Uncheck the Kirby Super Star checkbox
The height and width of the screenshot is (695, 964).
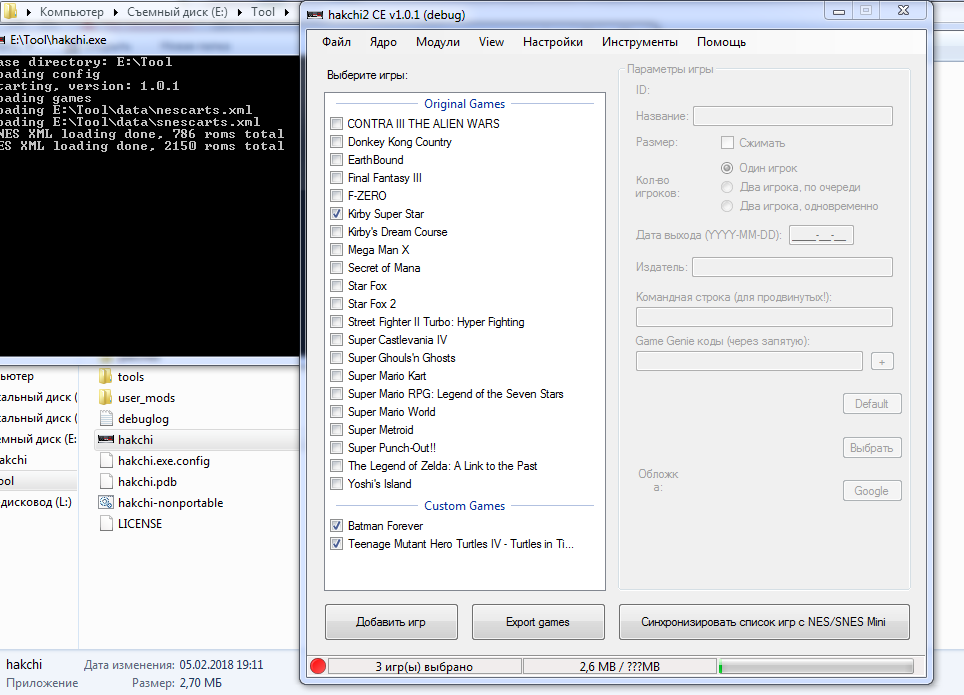point(336,213)
